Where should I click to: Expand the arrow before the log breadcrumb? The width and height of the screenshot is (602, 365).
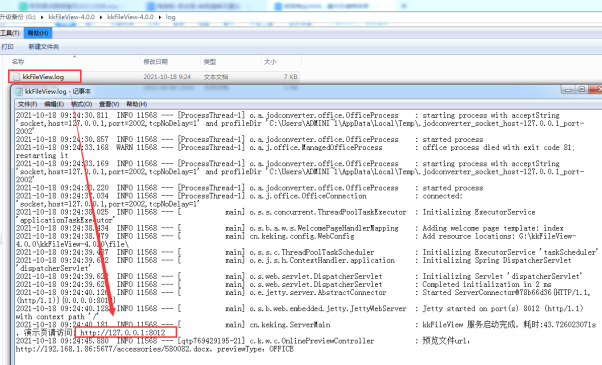point(159,17)
